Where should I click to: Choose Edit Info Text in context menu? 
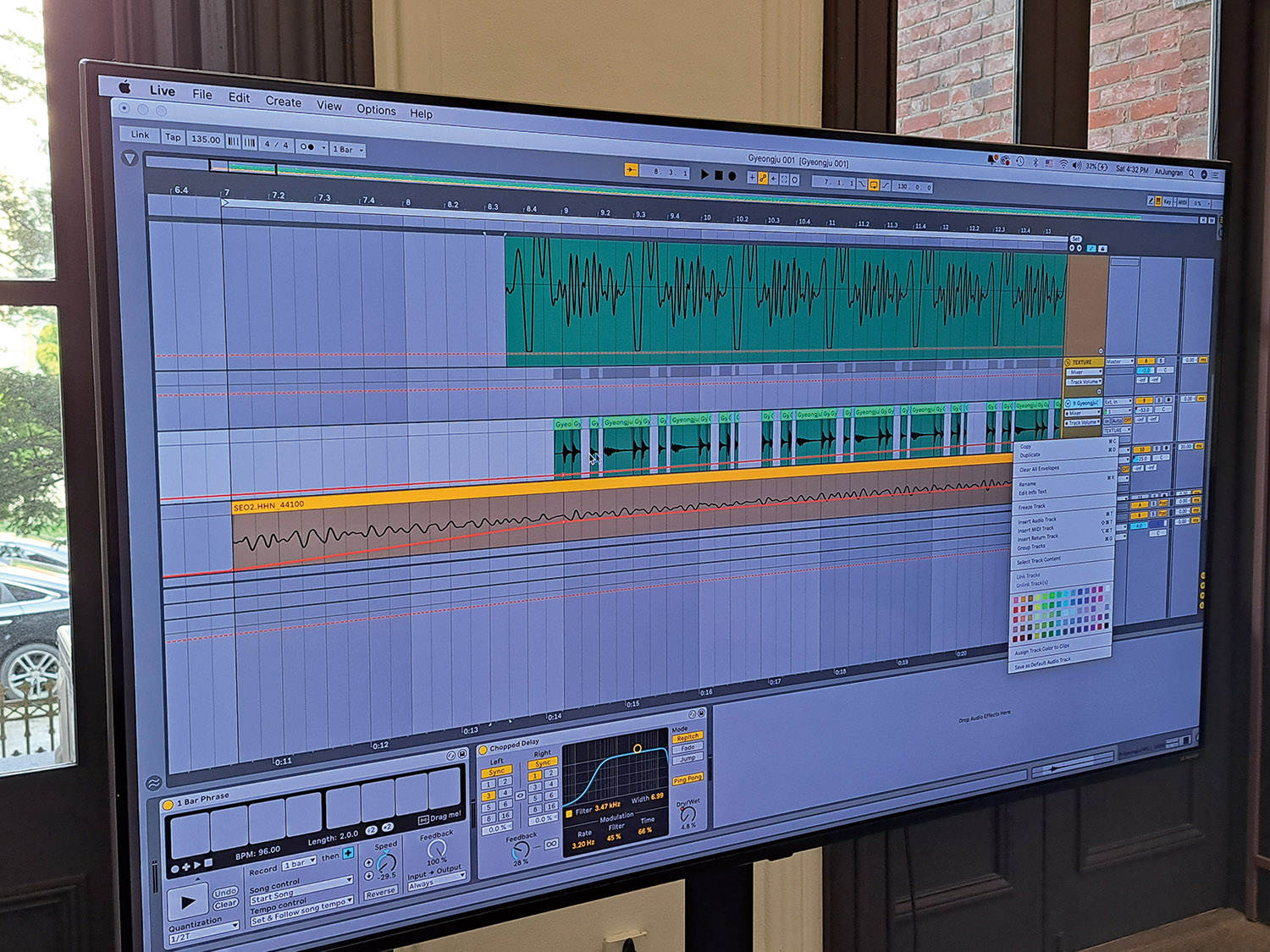[x=1032, y=492]
